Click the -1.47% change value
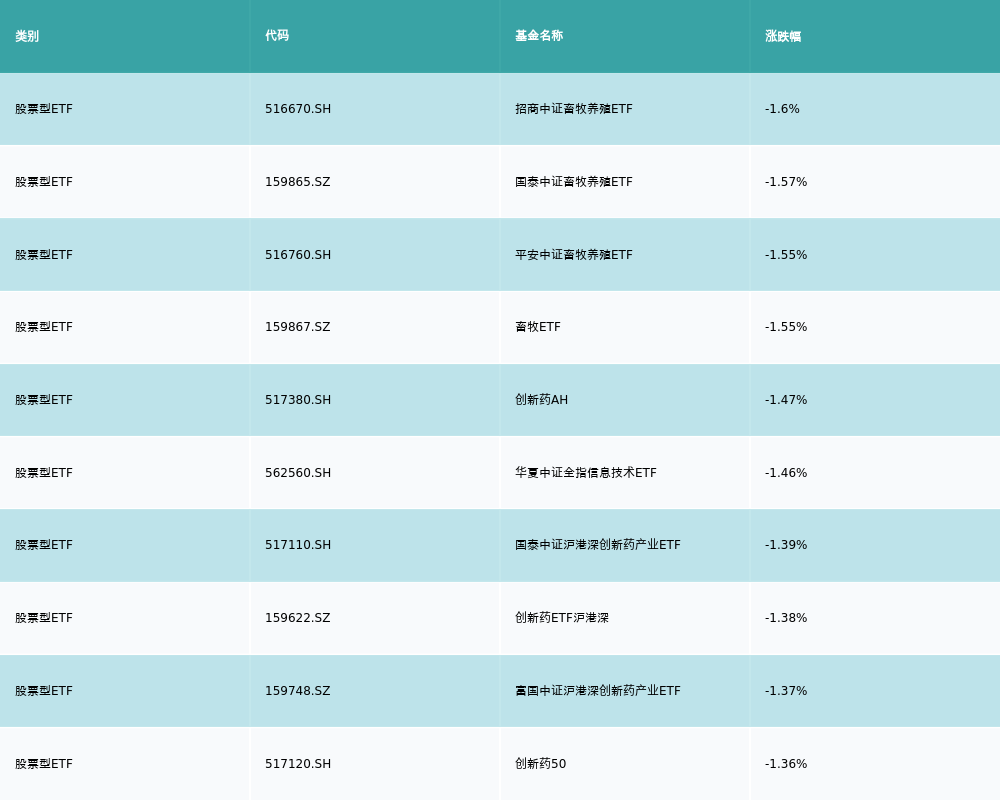This screenshot has width=1000, height=800. pos(786,400)
